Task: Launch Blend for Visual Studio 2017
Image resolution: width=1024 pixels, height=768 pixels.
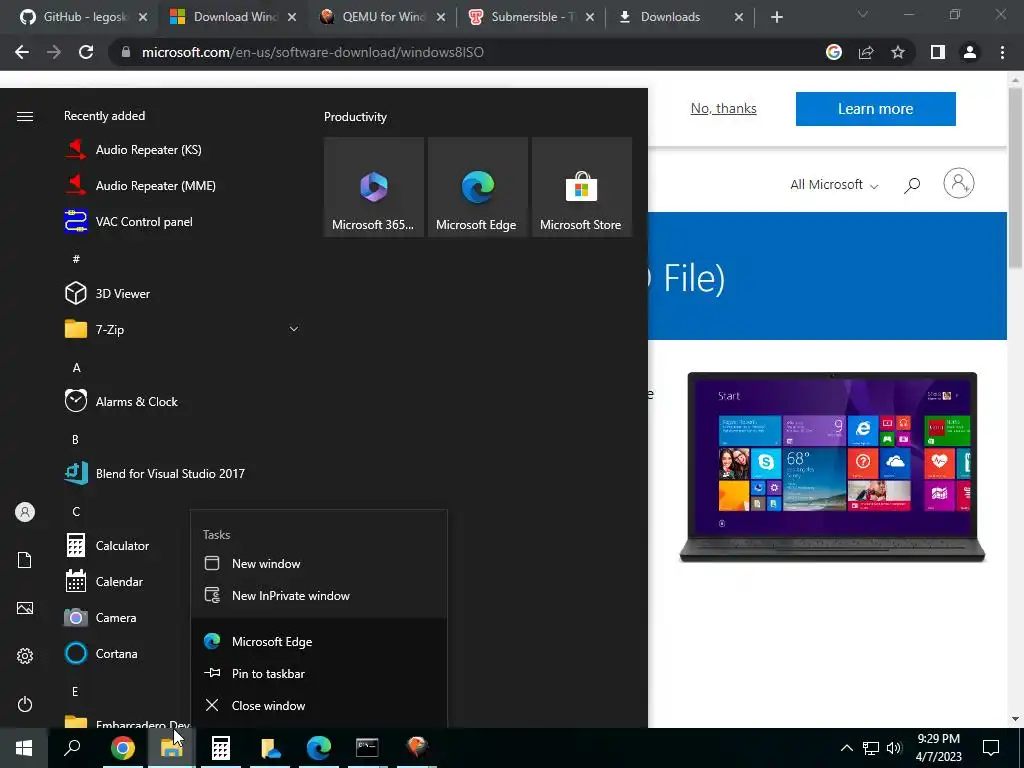Action: [170, 473]
